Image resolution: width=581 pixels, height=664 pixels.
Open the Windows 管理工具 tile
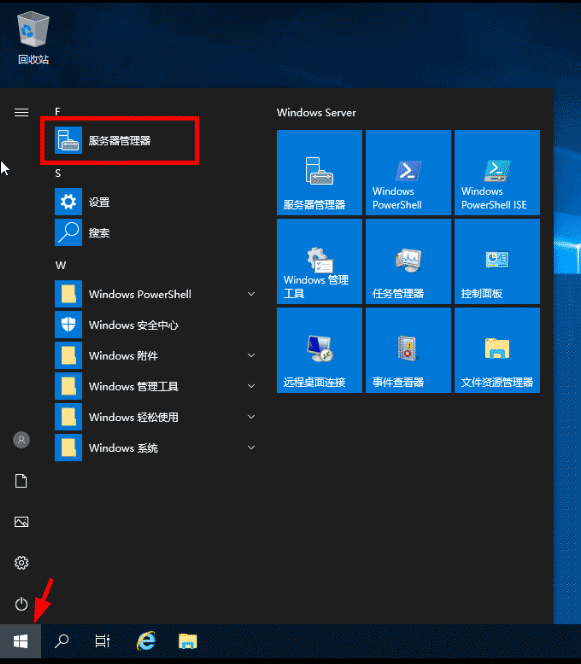click(x=319, y=261)
